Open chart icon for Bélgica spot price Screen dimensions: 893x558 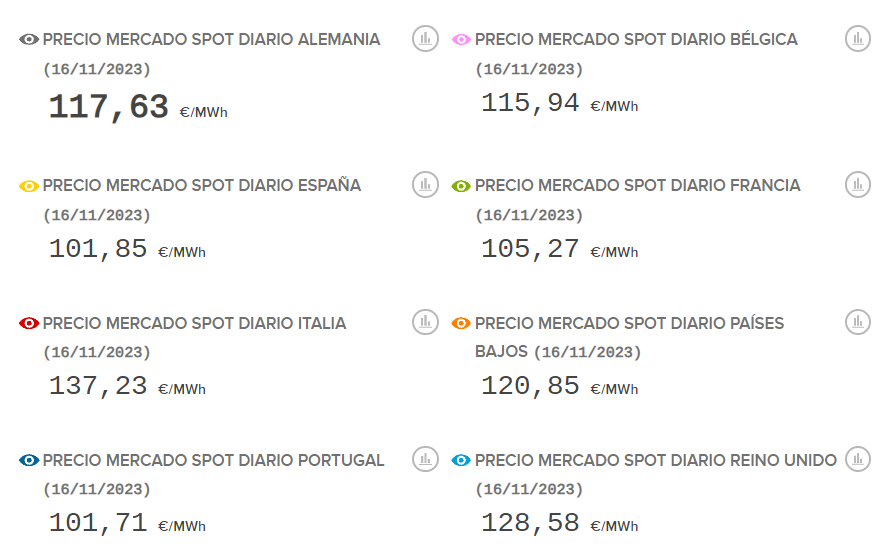tap(857, 39)
